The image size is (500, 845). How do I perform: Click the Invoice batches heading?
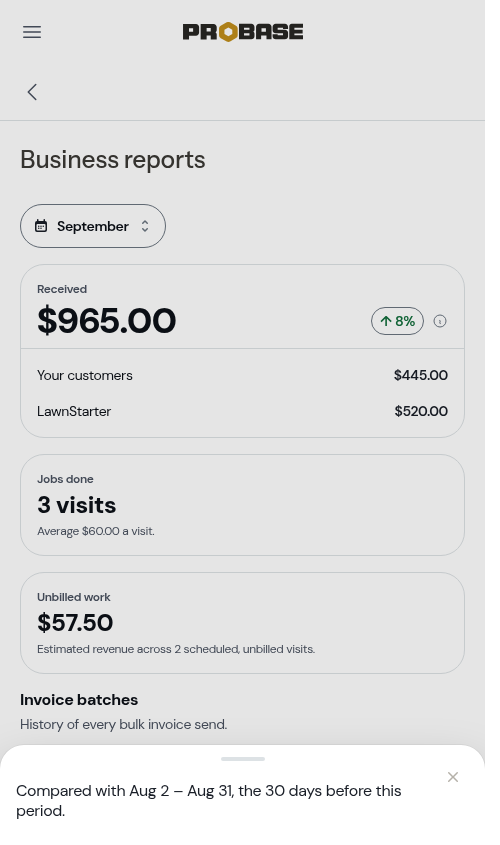pyautogui.click(x=79, y=699)
